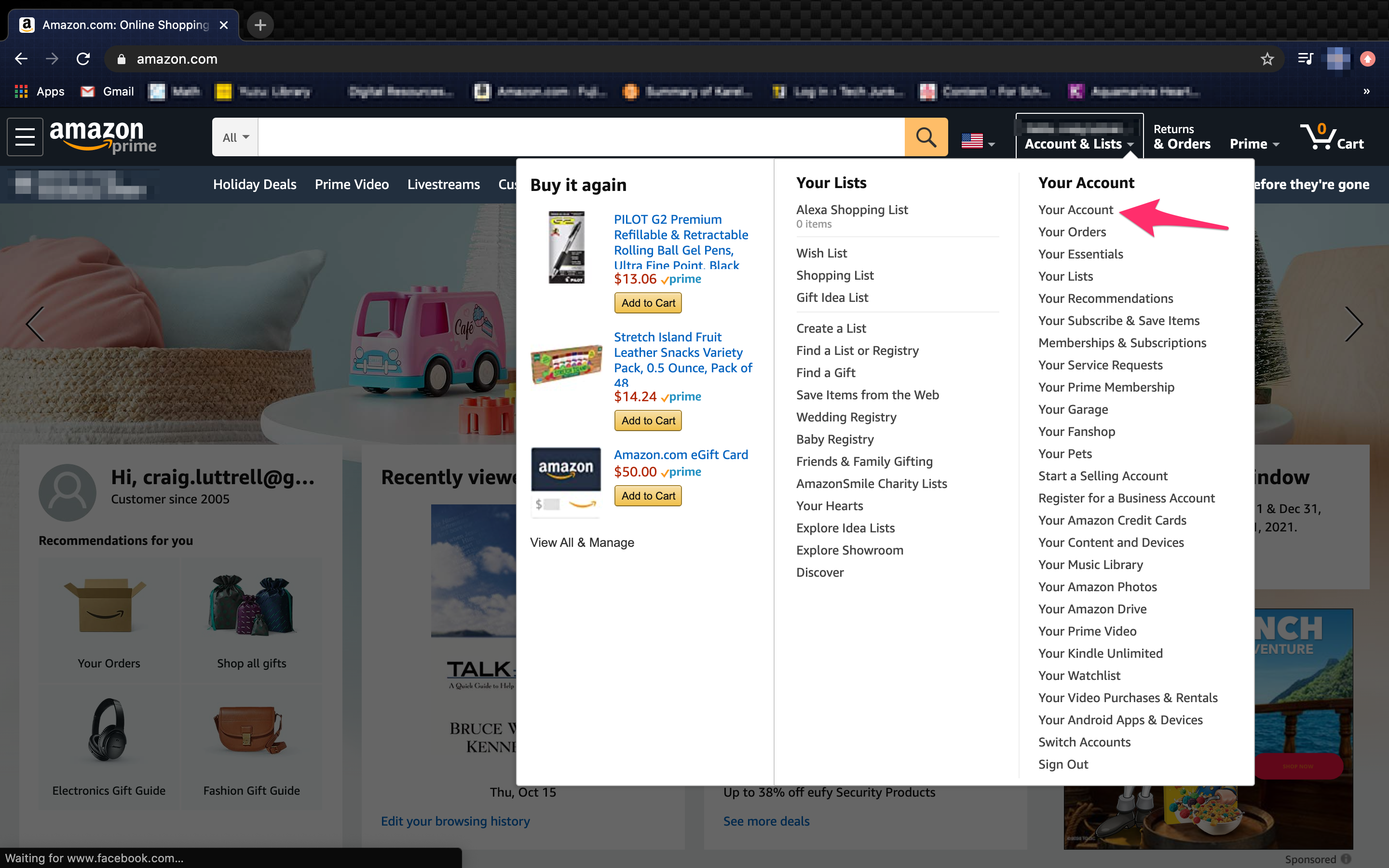
Task: Reload the Amazon page
Action: click(83, 58)
